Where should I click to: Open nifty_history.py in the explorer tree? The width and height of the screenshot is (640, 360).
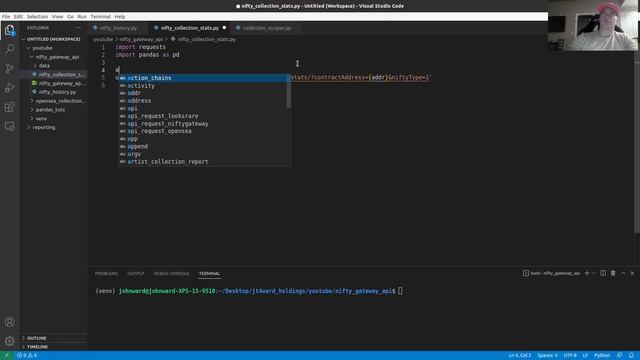54,92
